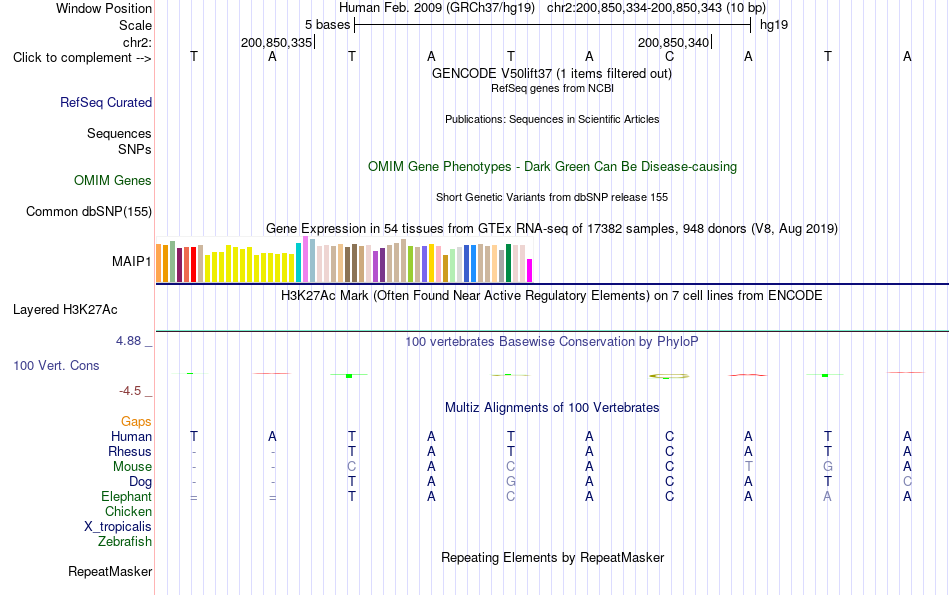
Task: Click the 100 Vert. Cons track label
Action: point(56,365)
